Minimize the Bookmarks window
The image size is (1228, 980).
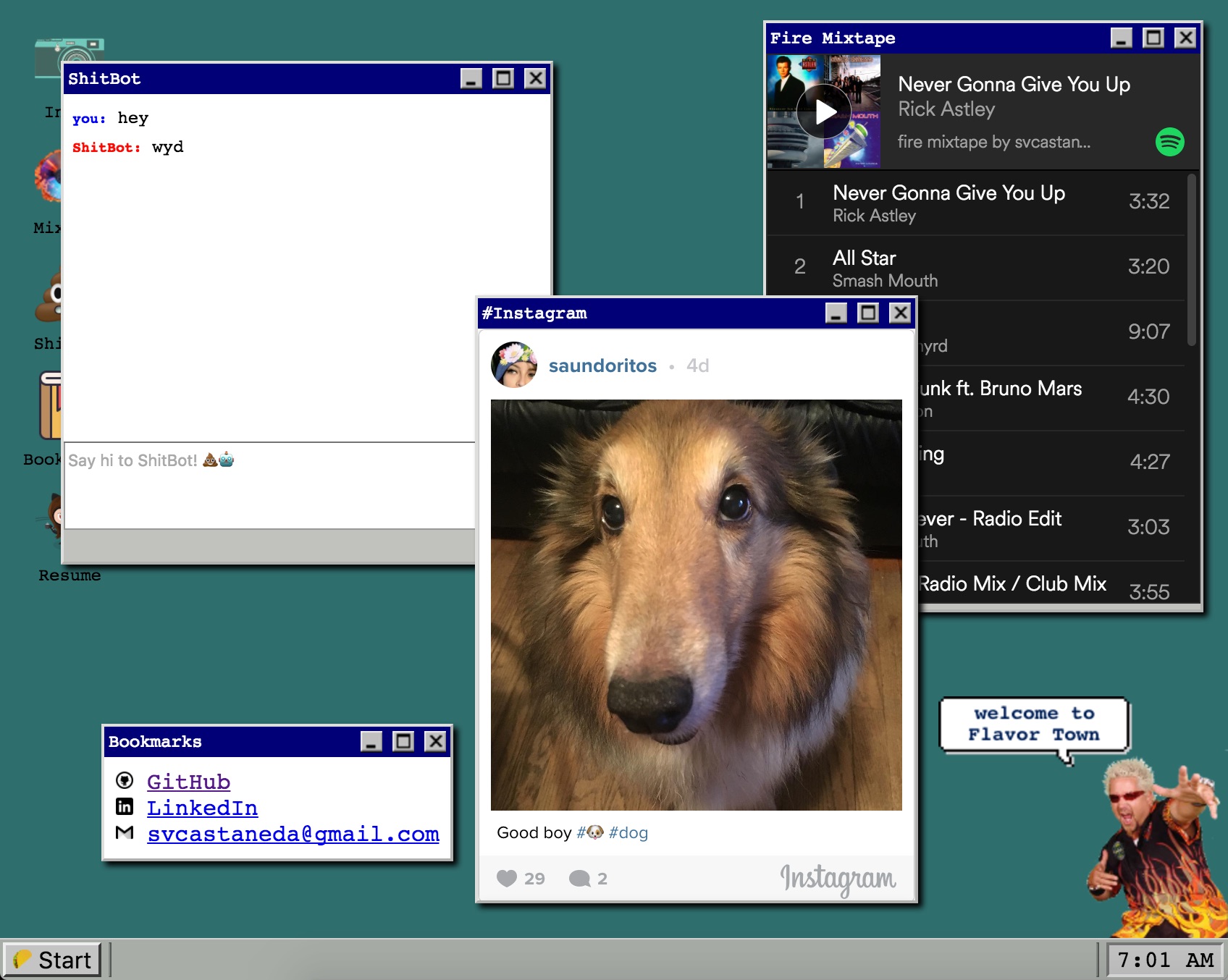point(371,741)
